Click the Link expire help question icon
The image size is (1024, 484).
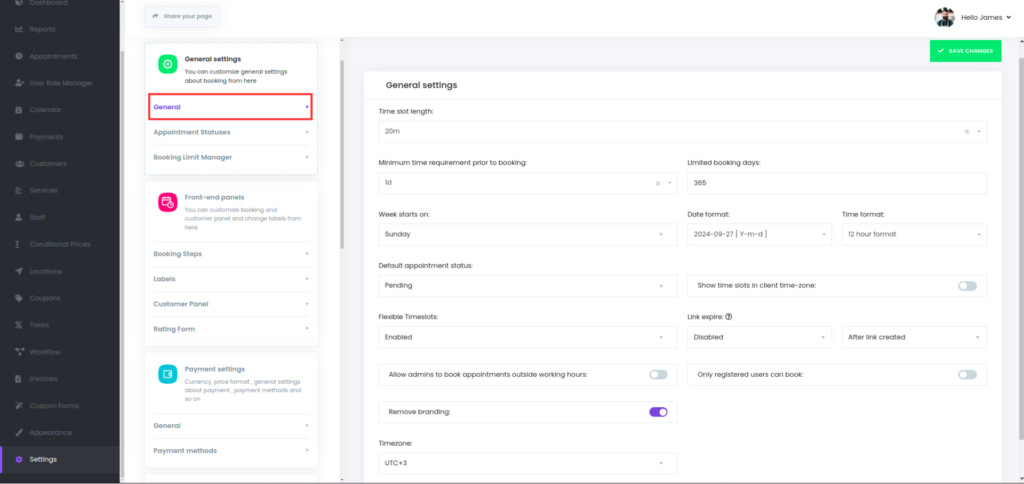tap(729, 317)
